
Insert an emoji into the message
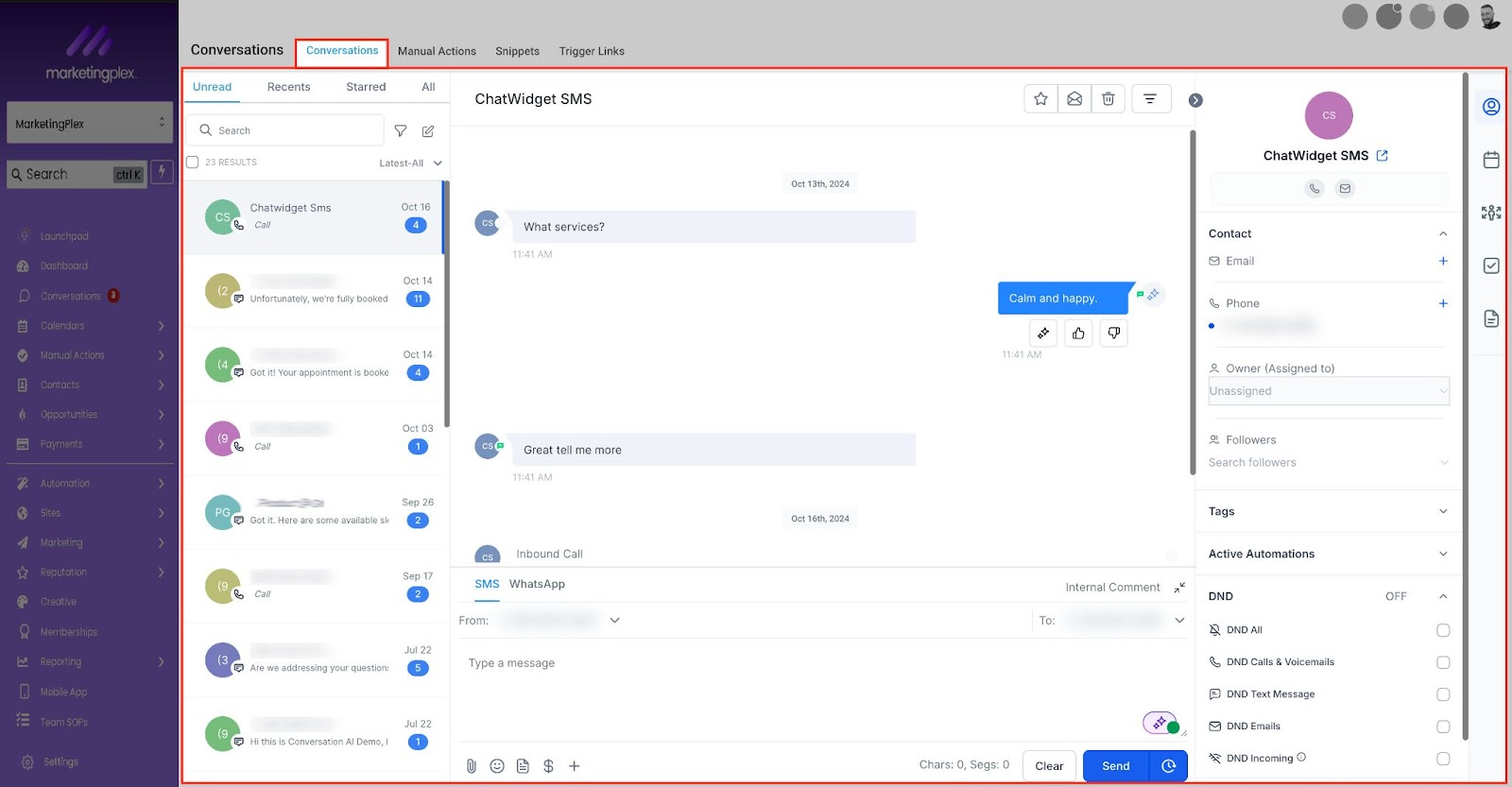pyautogui.click(x=497, y=766)
